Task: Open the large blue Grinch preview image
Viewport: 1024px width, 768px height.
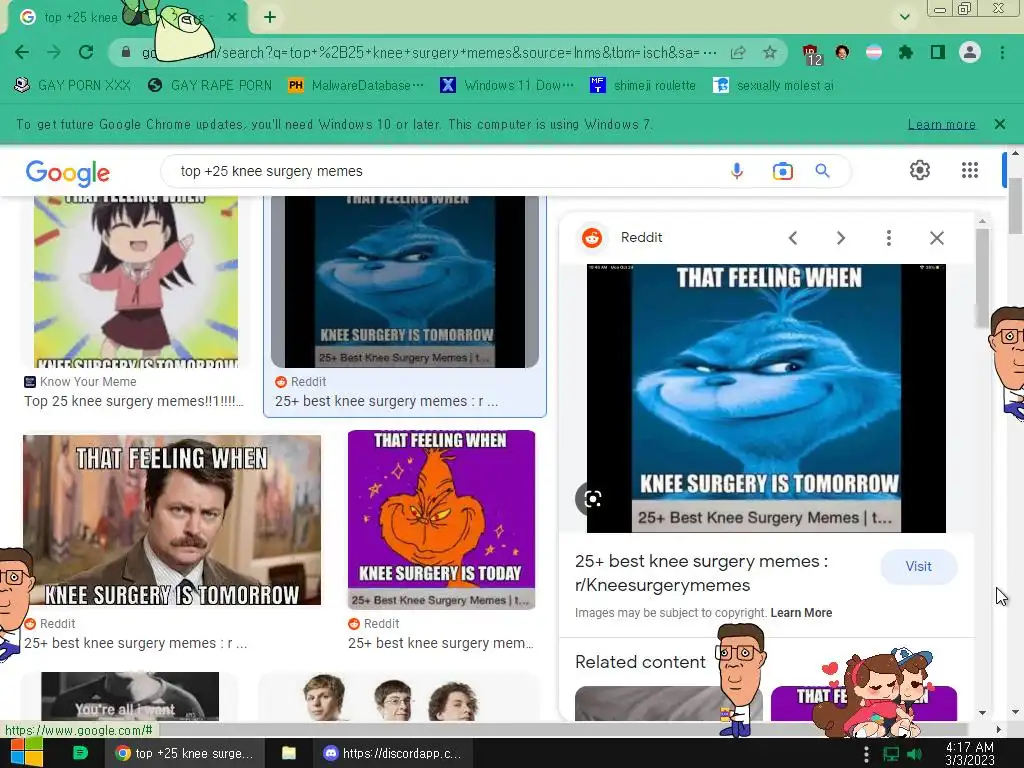Action: (766, 398)
